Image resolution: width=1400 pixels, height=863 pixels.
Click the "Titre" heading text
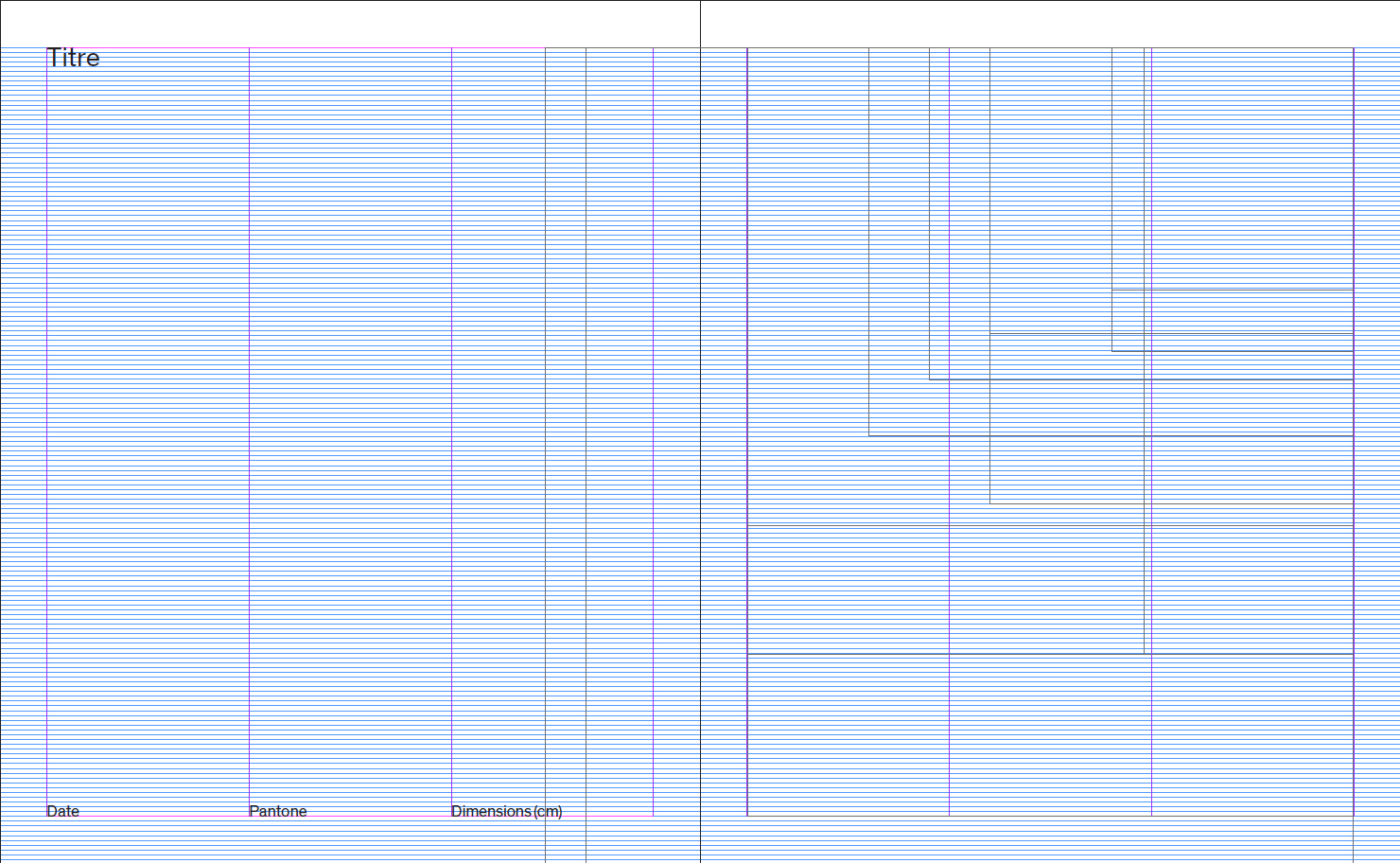pyautogui.click(x=73, y=58)
